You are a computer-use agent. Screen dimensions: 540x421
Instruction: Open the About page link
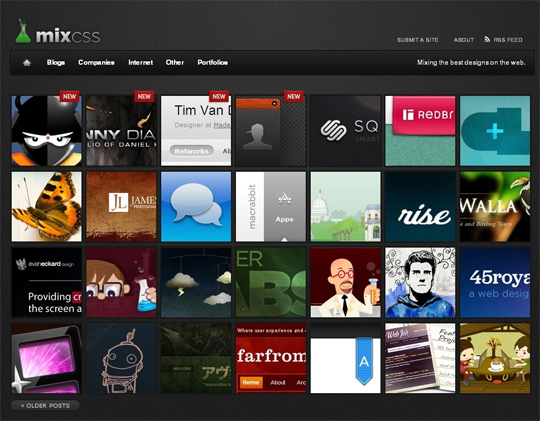pyautogui.click(x=464, y=40)
